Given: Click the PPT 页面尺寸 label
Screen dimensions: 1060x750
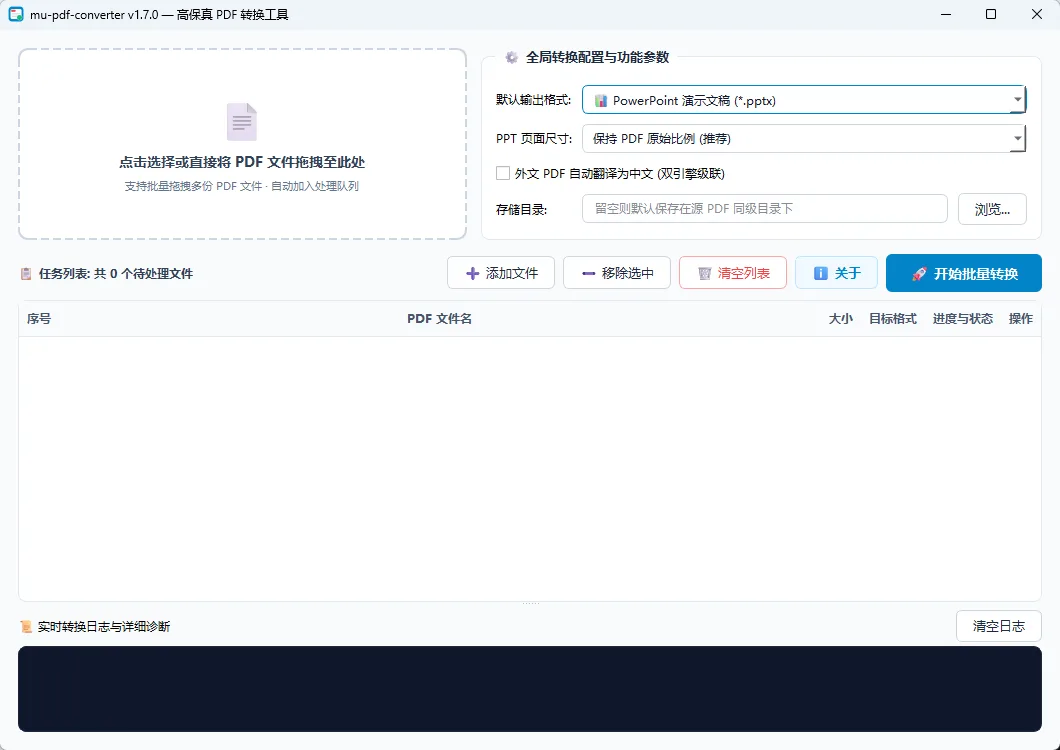Looking at the screenshot, I should point(534,139).
